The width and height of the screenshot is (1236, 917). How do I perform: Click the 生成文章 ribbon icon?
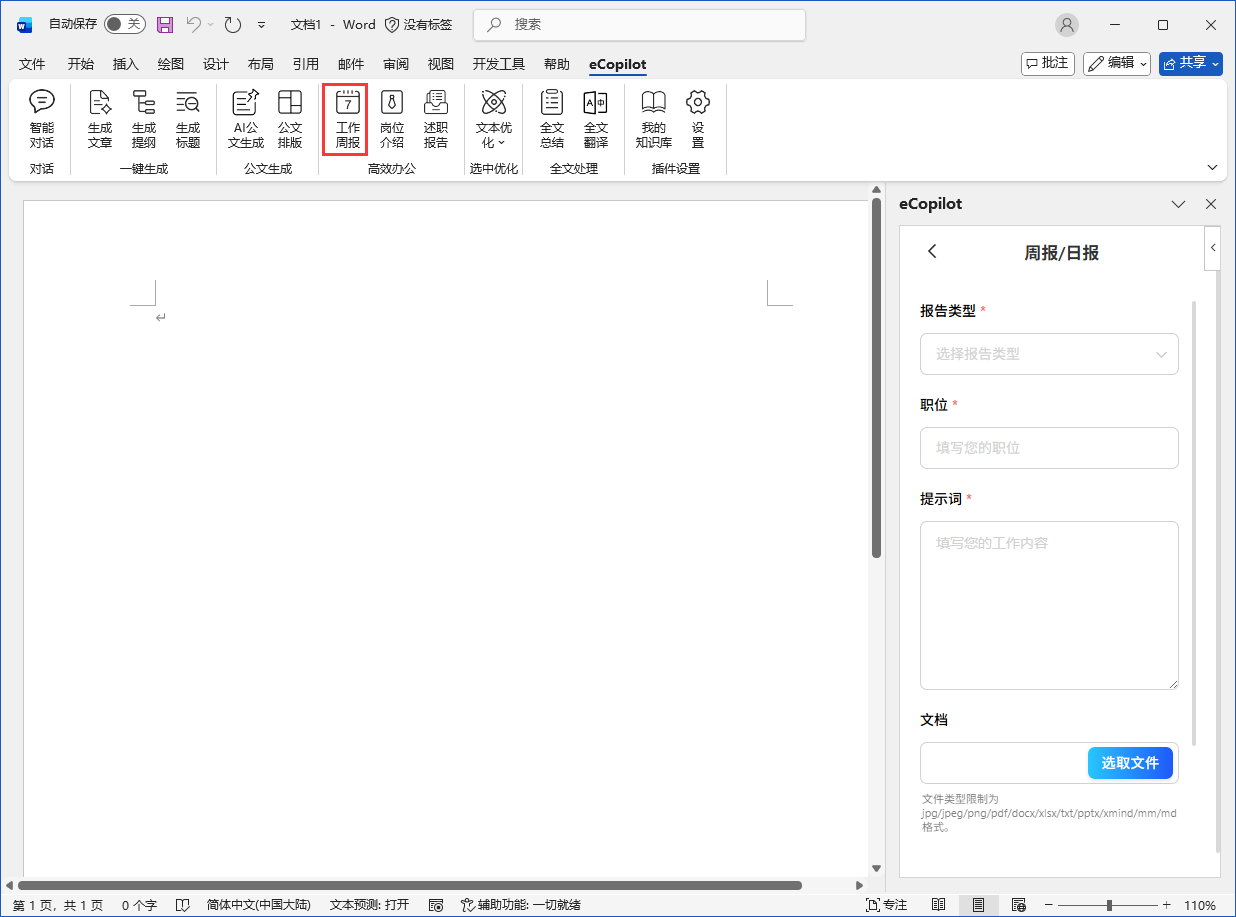coord(100,118)
